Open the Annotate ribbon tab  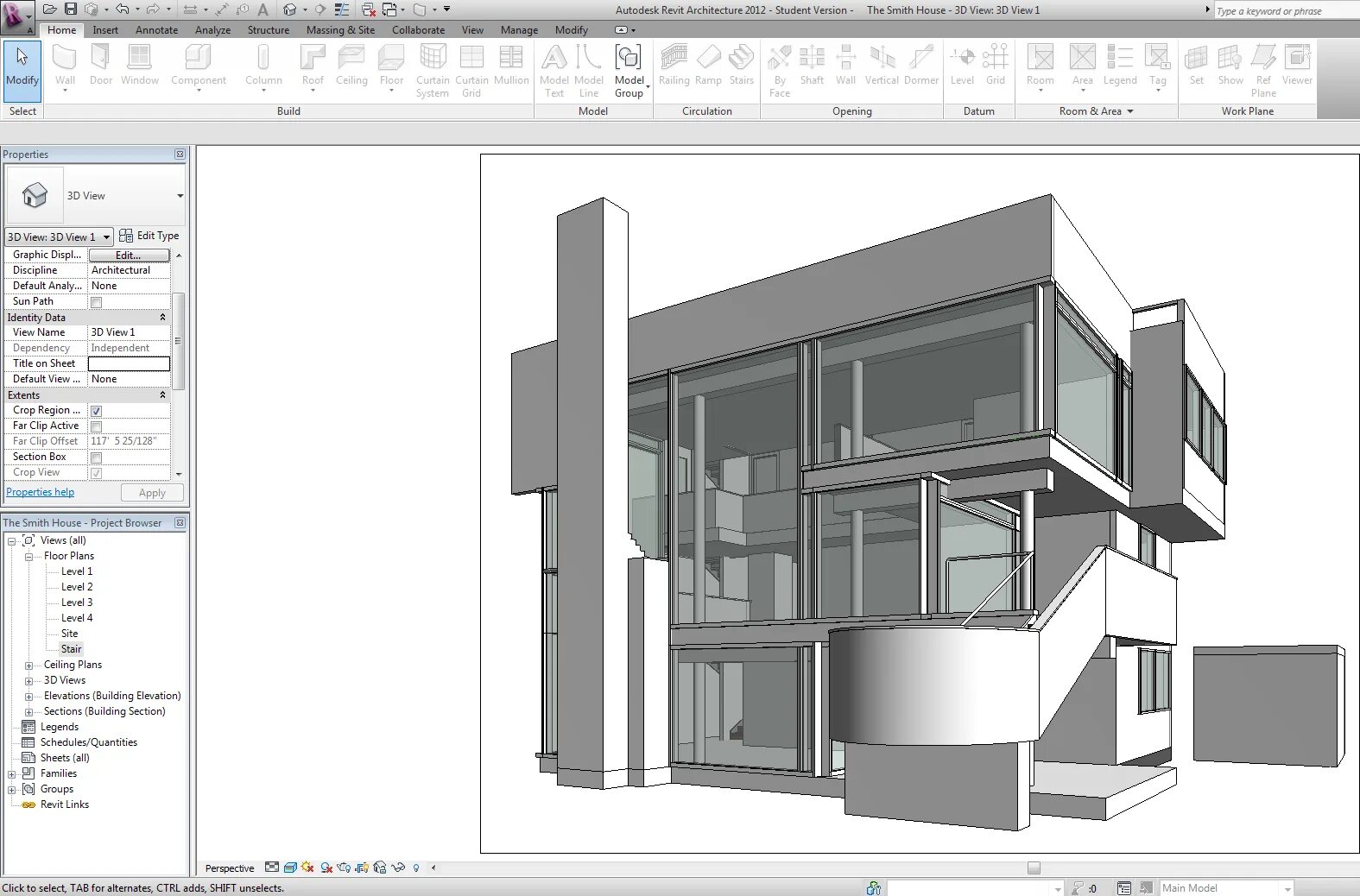coord(156,29)
